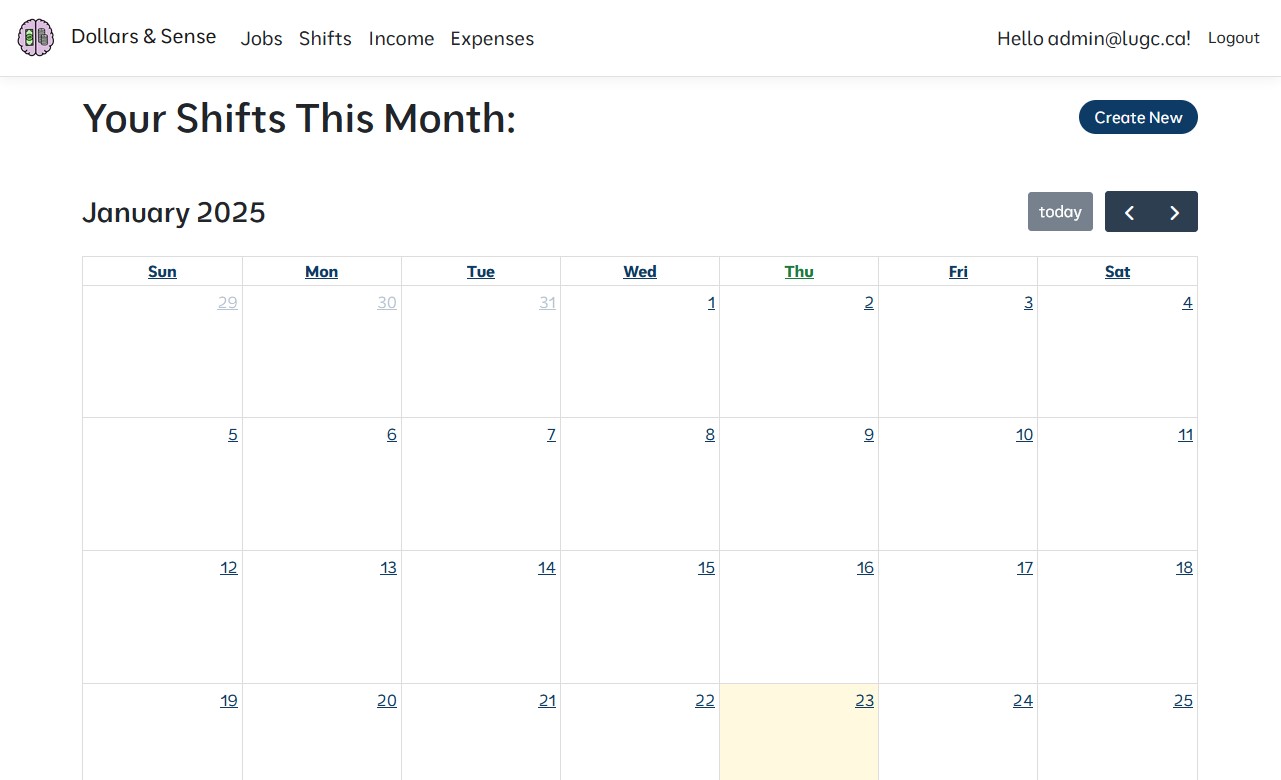Select the Sun column header
Viewport: 1281px width, 780px height.
point(162,271)
